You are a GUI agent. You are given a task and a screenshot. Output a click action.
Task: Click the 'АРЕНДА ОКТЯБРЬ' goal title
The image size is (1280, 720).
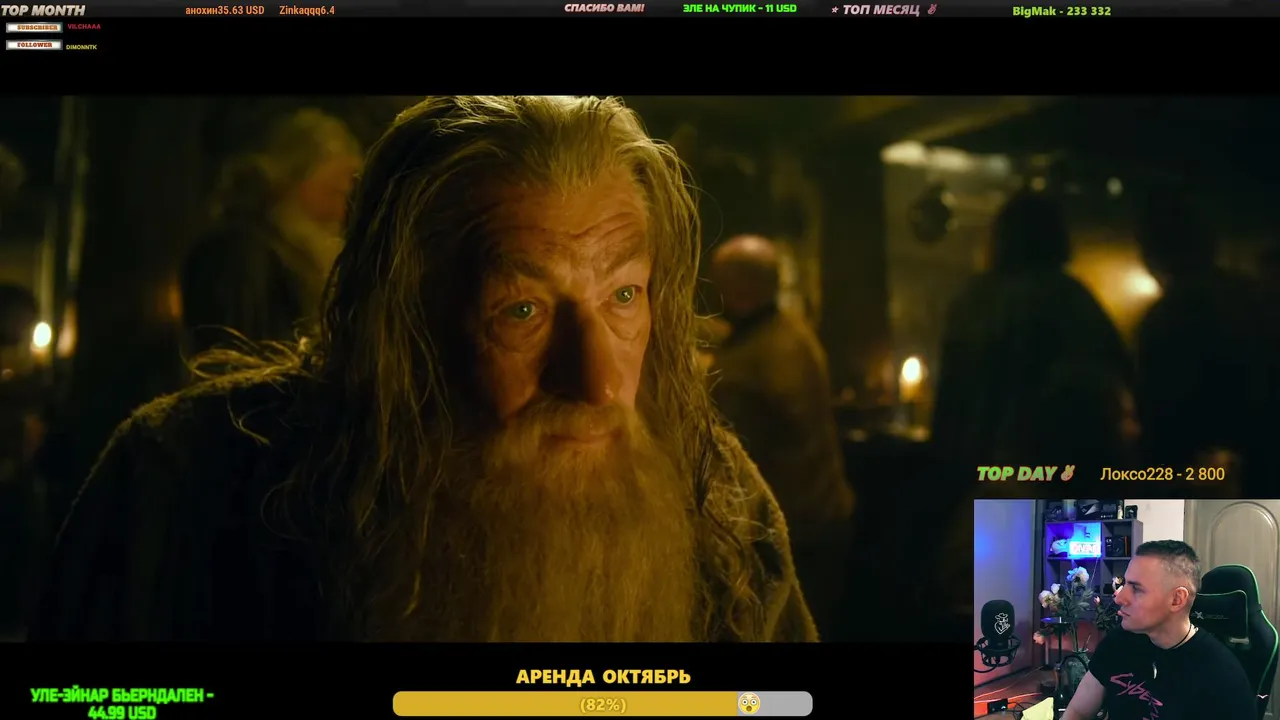[603, 677]
